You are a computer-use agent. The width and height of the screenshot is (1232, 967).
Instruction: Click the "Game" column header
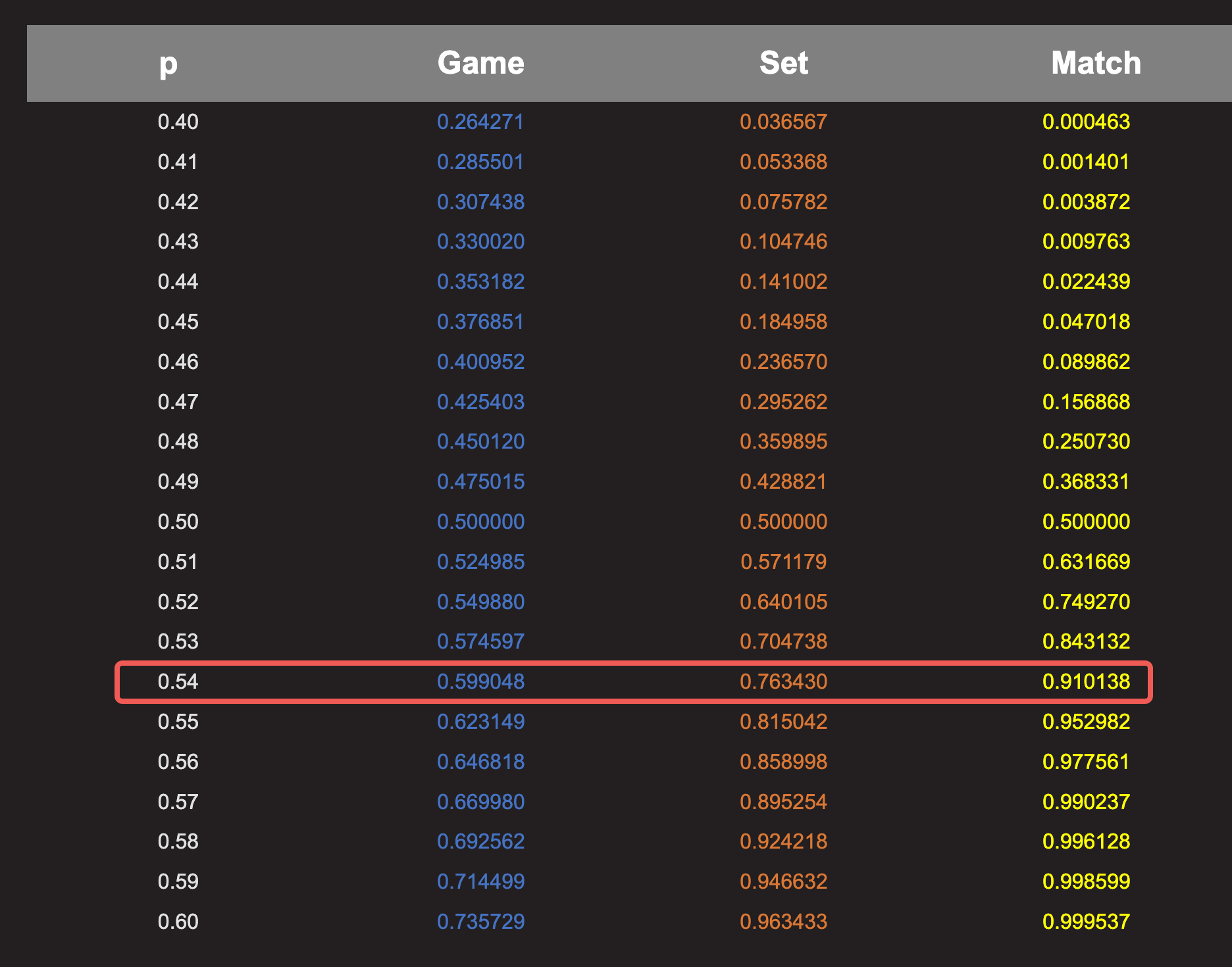point(480,63)
